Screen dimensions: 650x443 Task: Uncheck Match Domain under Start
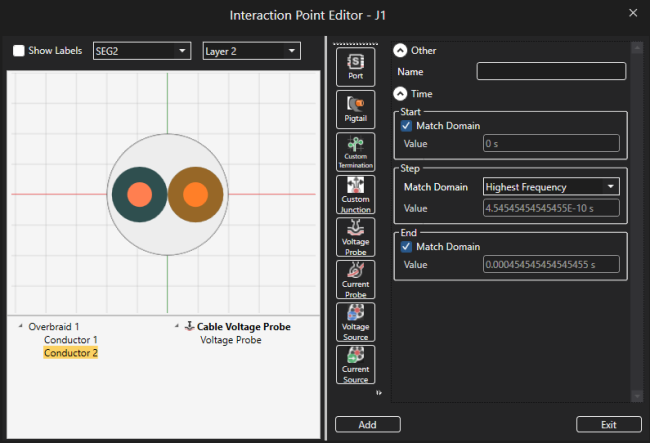(406, 126)
